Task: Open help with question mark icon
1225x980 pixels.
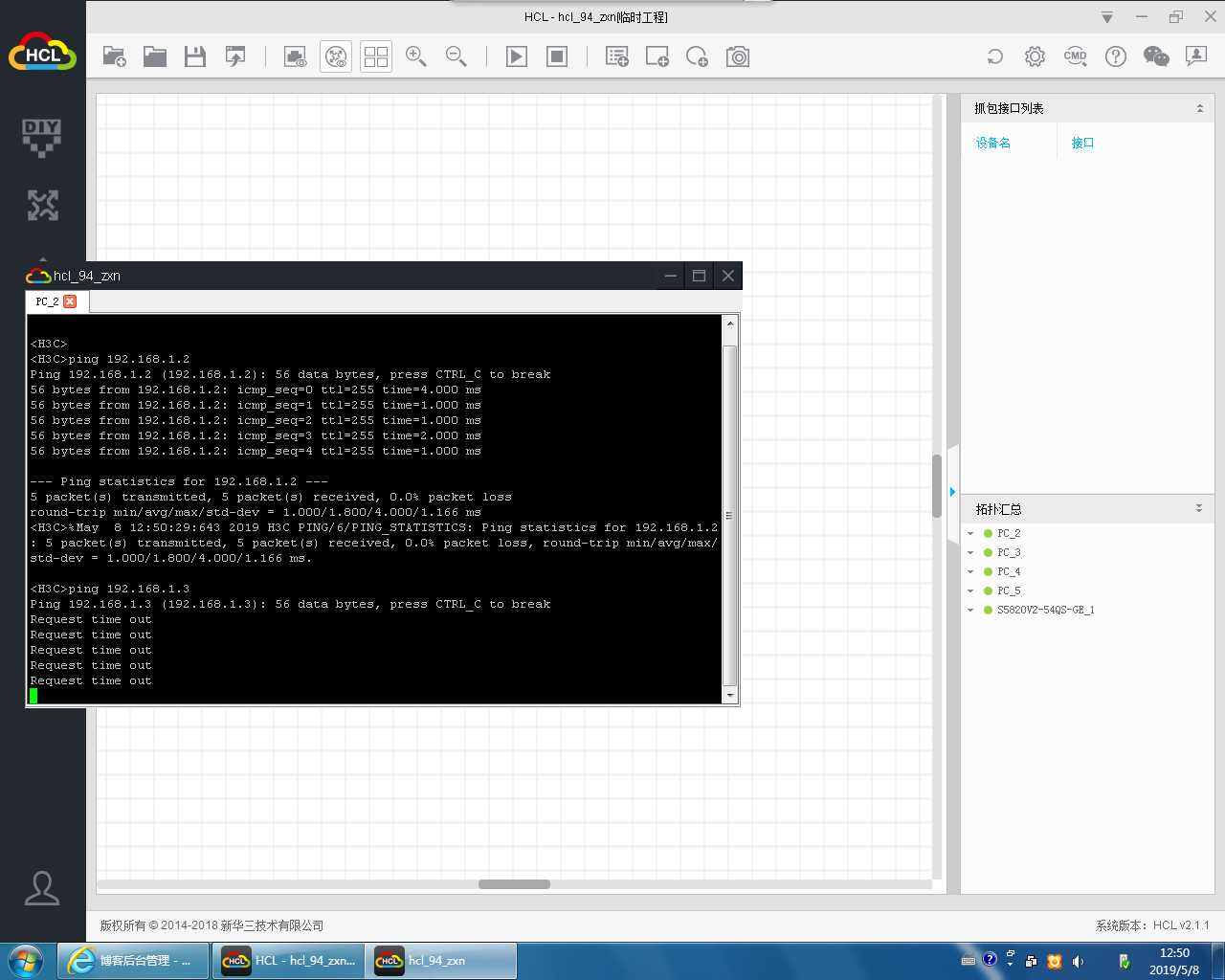Action: coord(1116,56)
